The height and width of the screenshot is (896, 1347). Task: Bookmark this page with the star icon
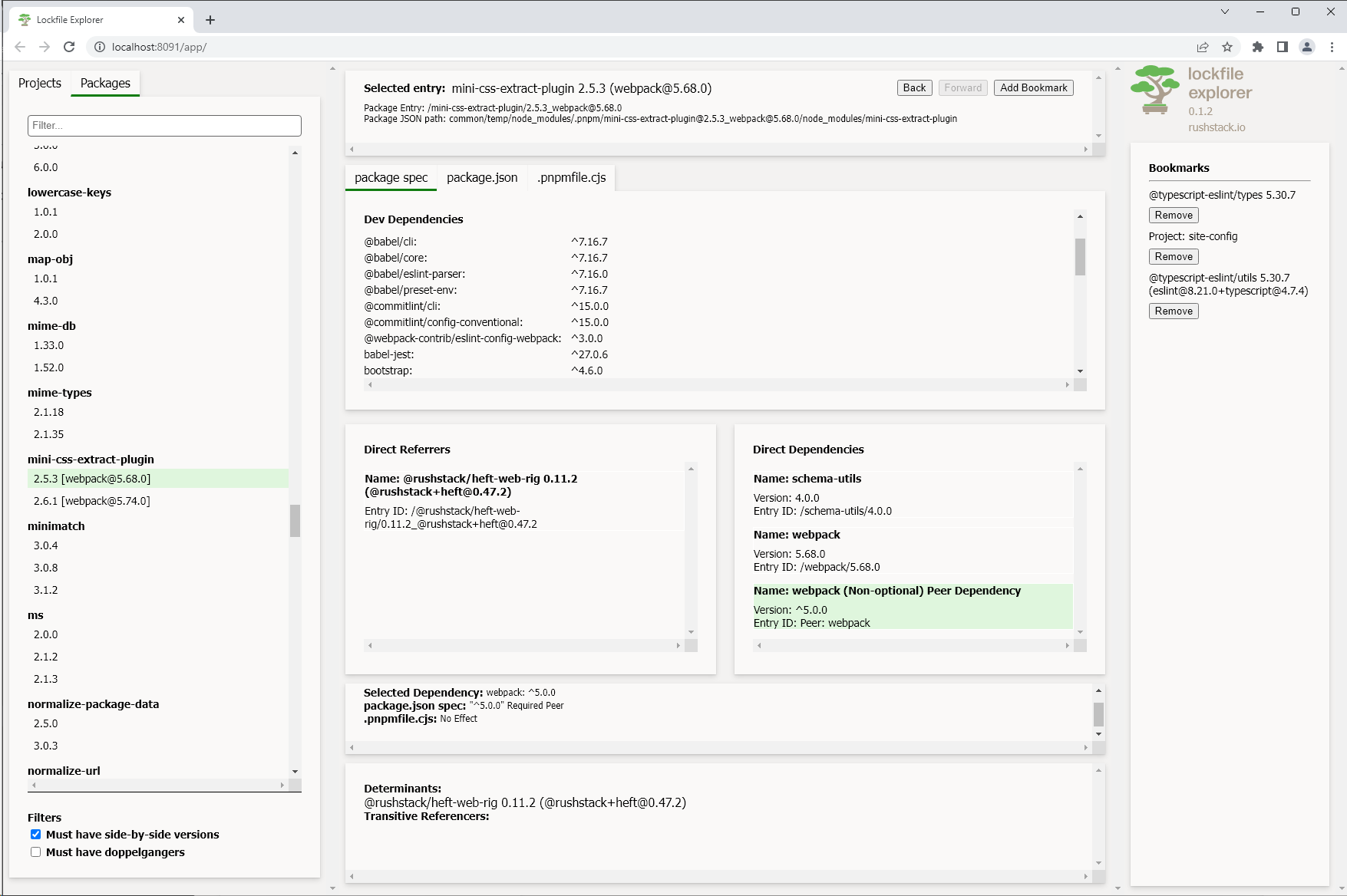pos(1227,47)
